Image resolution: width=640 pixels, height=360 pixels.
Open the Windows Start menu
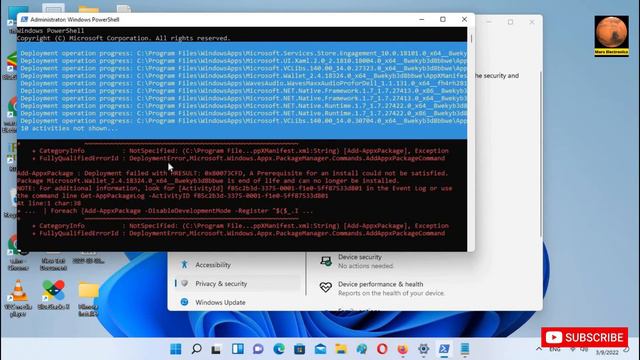click(x=176, y=349)
